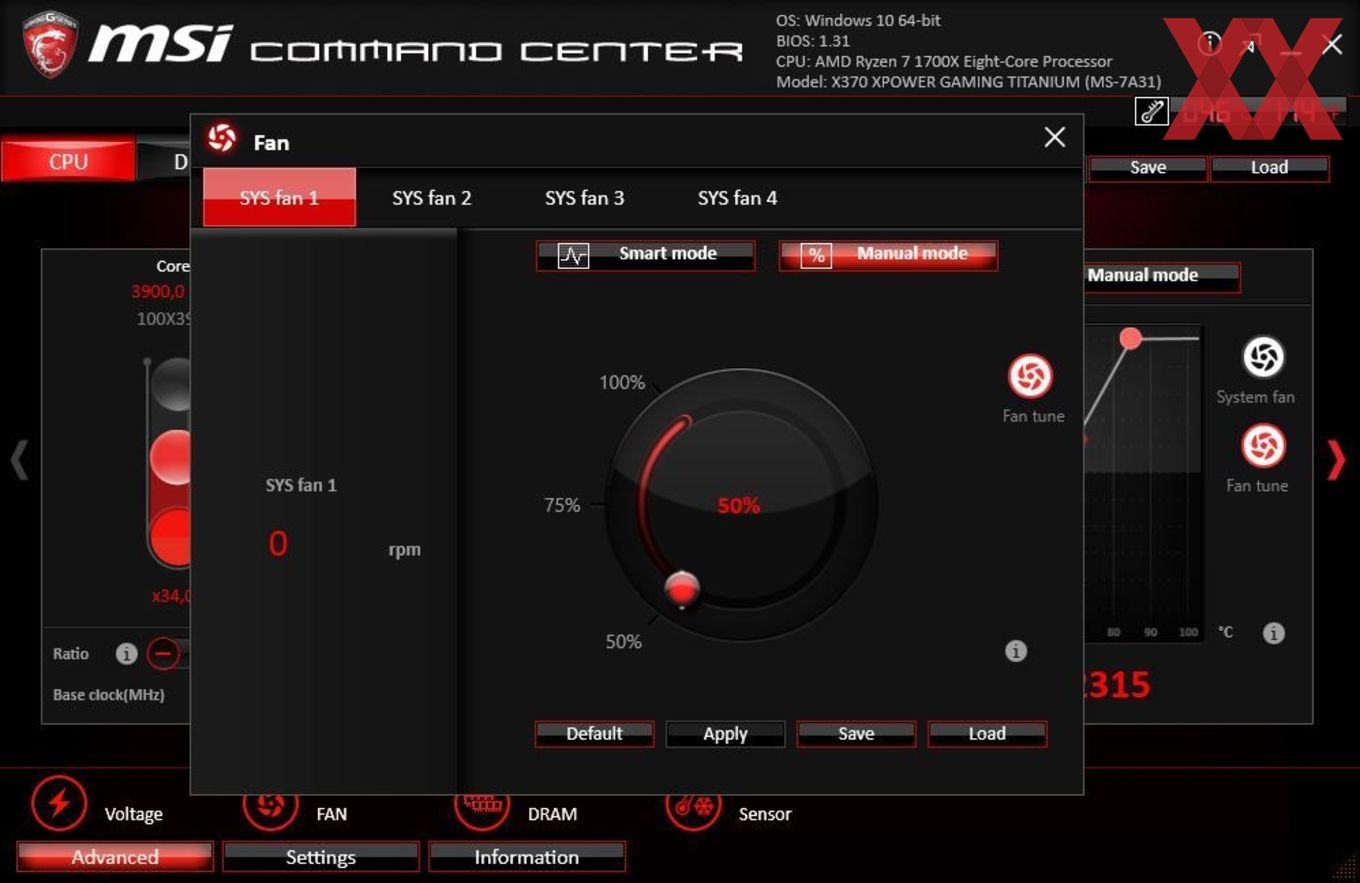Click the 50% value in dial center
The height and width of the screenshot is (883, 1360).
(738, 506)
